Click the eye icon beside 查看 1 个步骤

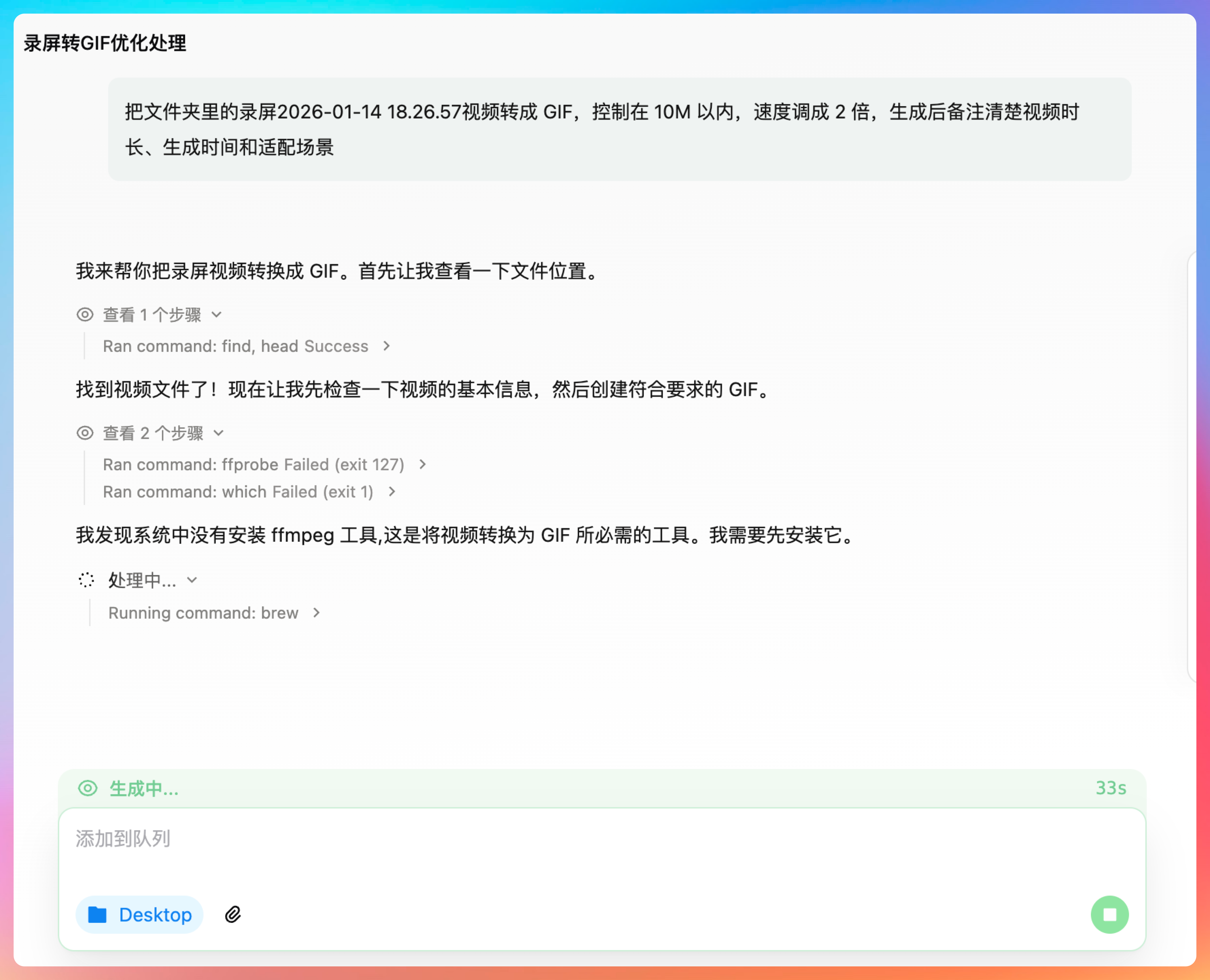[85, 314]
